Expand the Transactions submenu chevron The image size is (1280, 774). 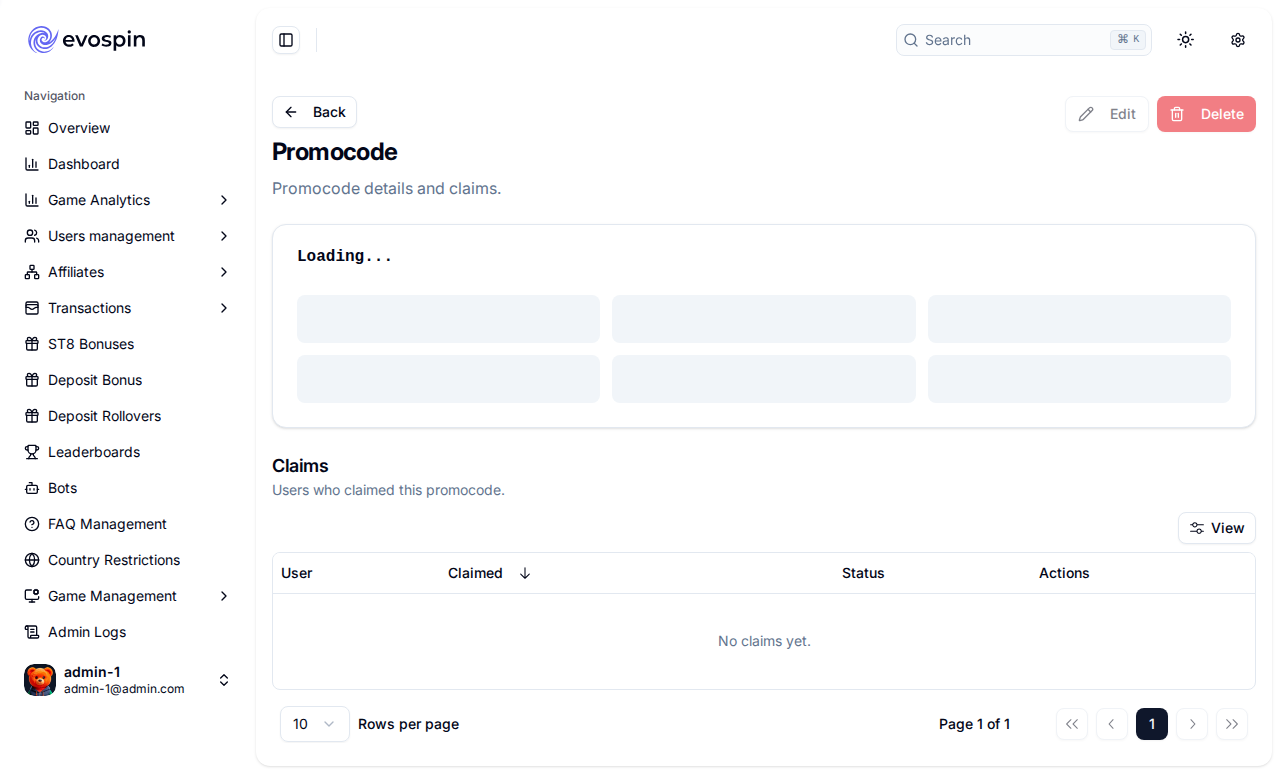point(224,308)
